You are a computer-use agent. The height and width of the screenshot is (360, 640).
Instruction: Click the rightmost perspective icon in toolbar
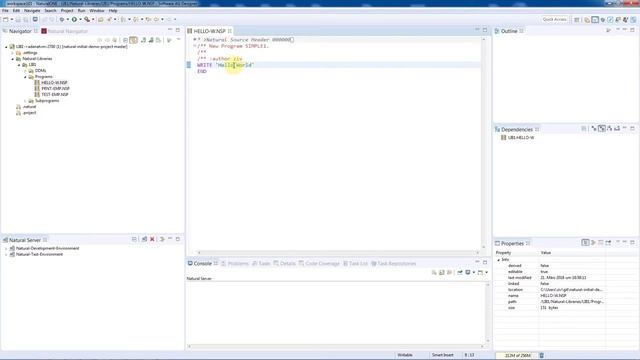coord(633,20)
